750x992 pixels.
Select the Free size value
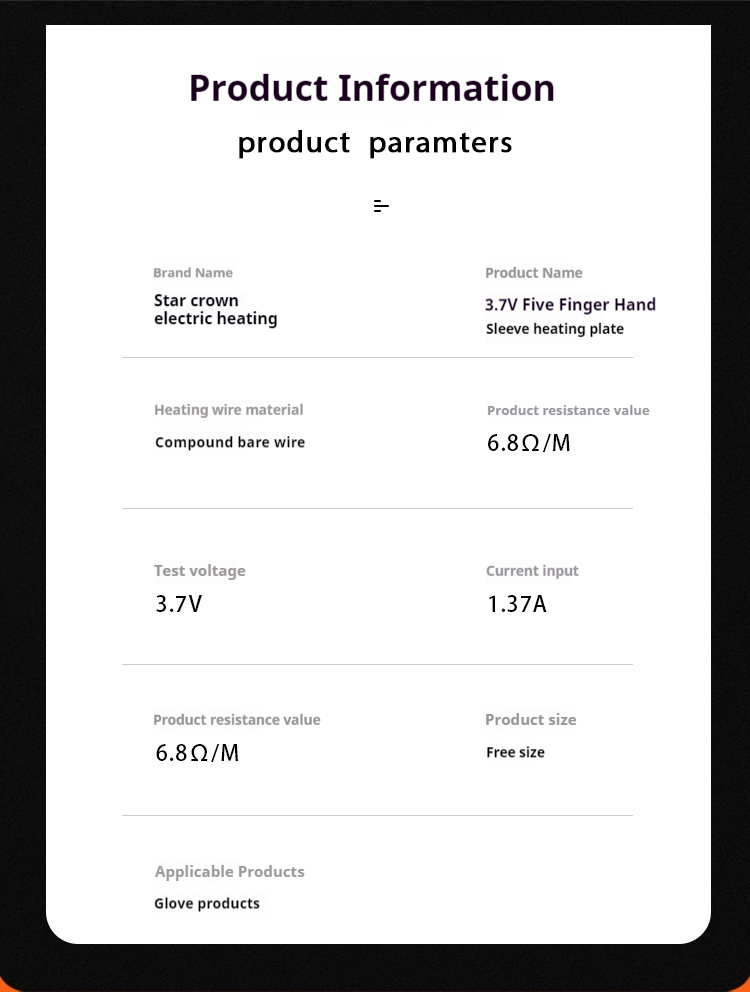[x=515, y=752]
